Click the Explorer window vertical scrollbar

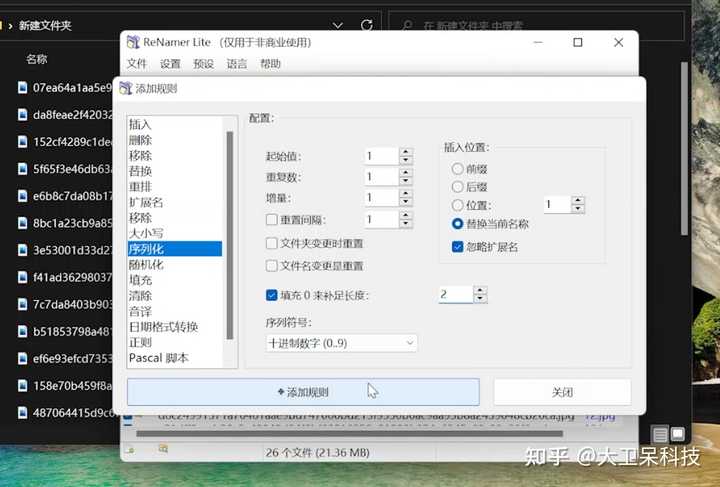point(684,148)
